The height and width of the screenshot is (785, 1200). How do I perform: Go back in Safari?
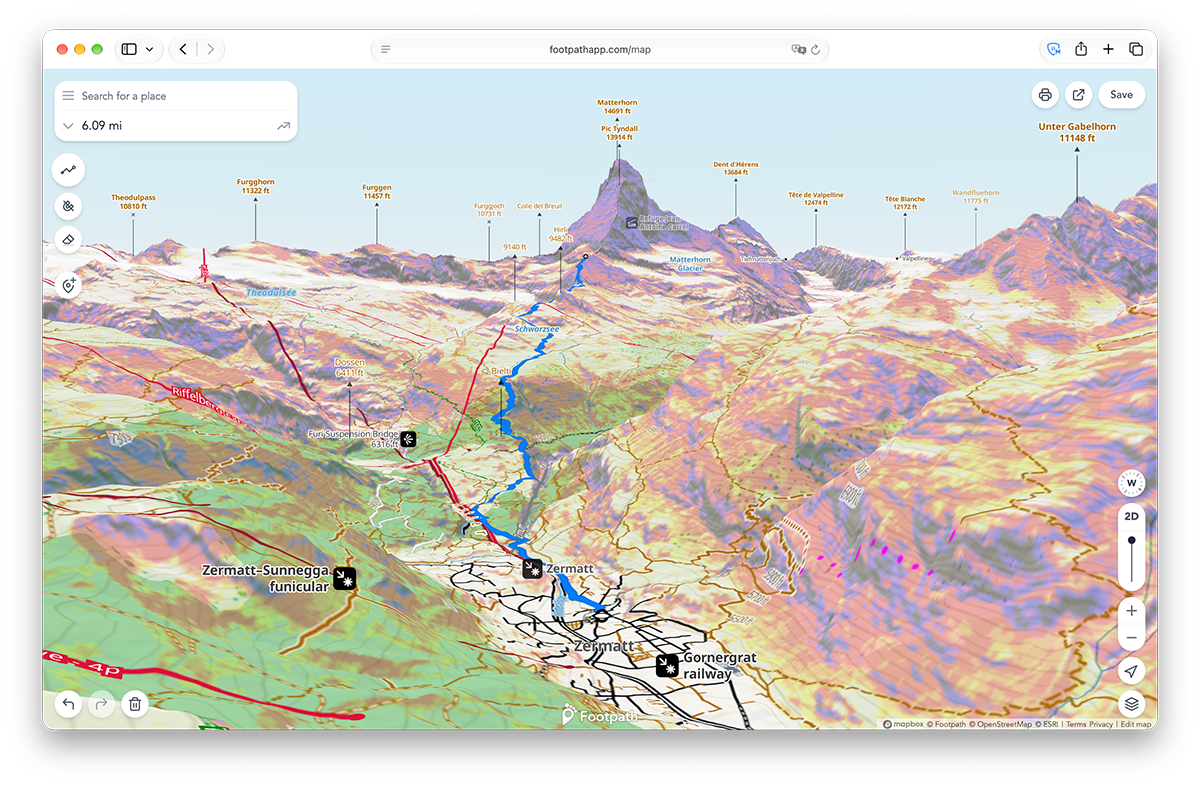tap(183, 49)
